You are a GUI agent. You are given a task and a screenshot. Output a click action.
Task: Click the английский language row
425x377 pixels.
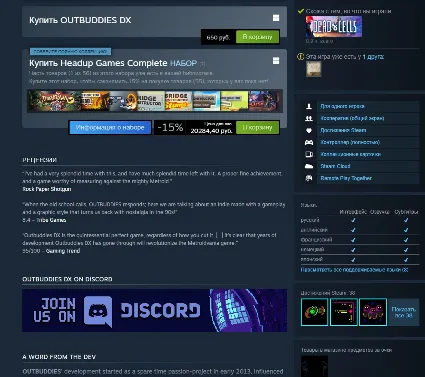point(360,230)
